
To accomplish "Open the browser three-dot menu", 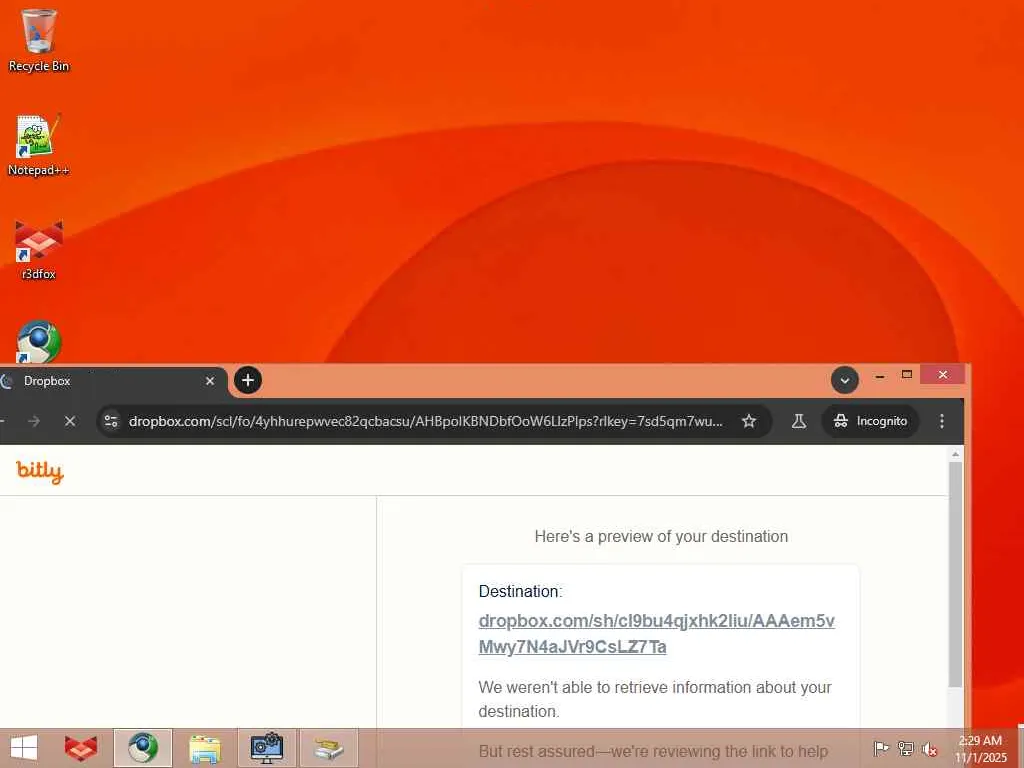I will click(942, 421).
